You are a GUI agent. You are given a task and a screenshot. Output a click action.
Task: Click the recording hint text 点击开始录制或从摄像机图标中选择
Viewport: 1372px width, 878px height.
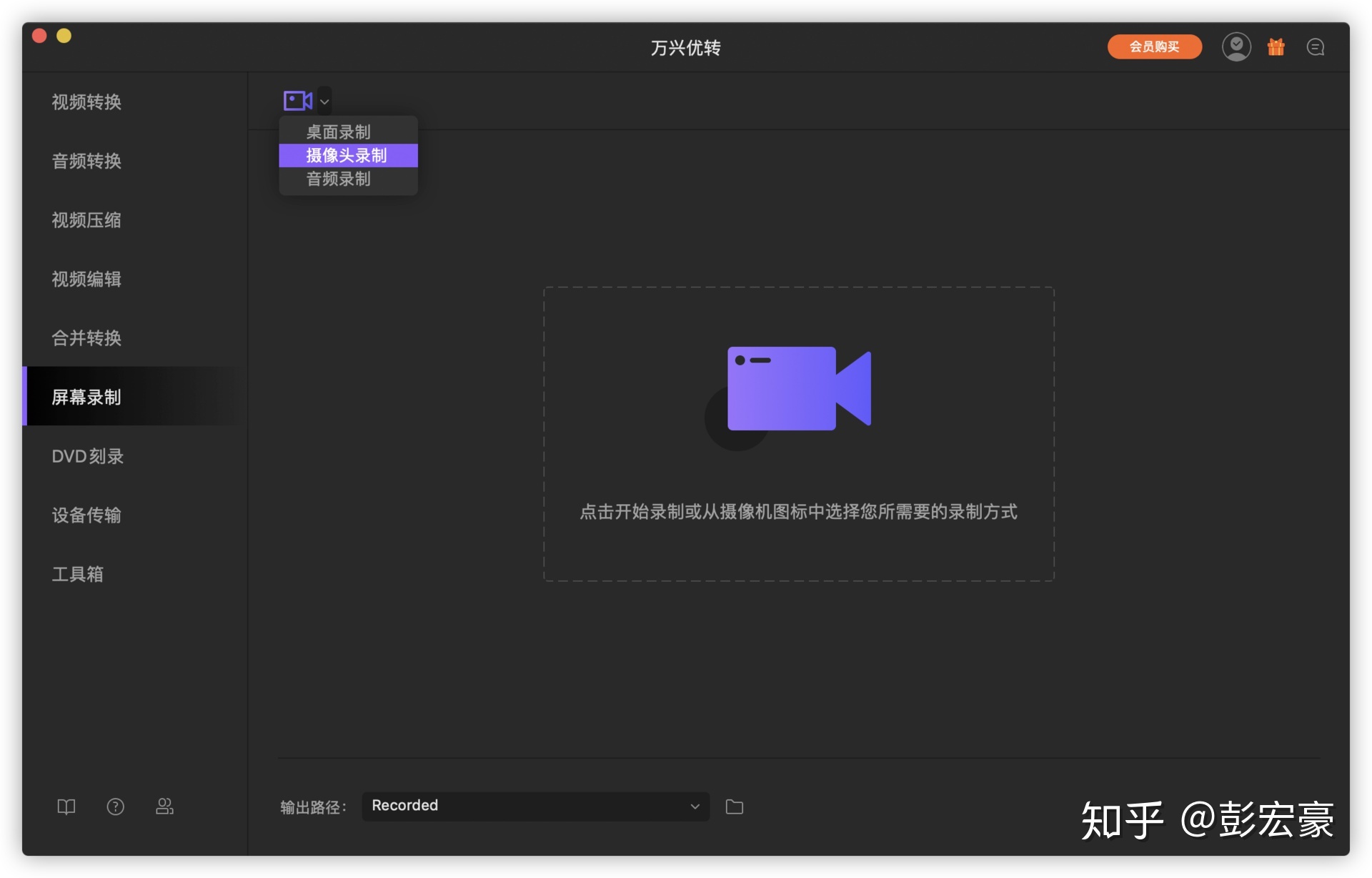pos(799,512)
